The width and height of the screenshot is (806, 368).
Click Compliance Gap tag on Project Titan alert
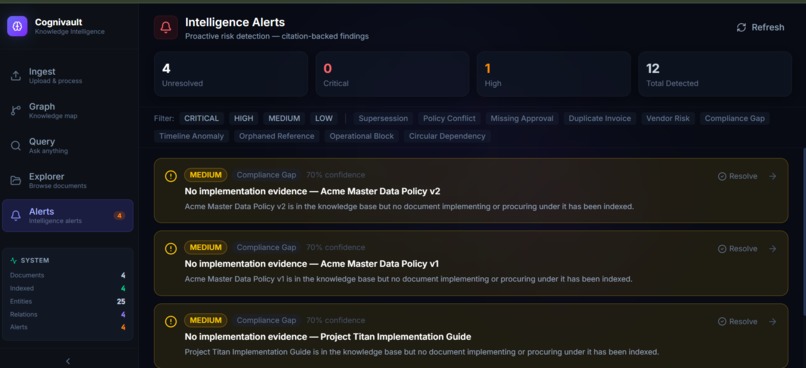pyautogui.click(x=266, y=320)
